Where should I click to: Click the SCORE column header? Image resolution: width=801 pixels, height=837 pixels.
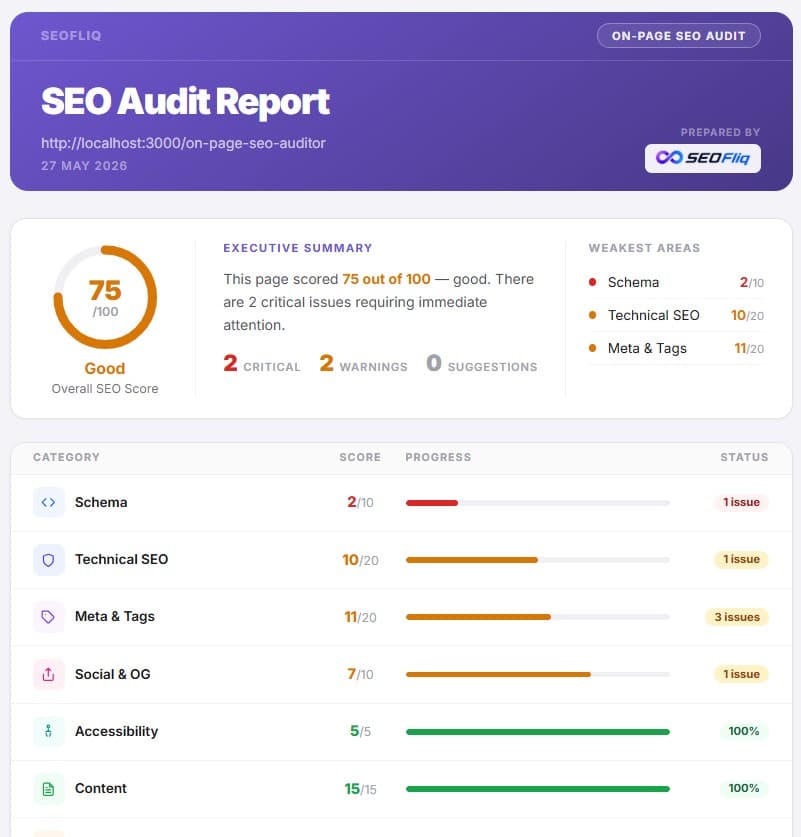pyautogui.click(x=360, y=457)
